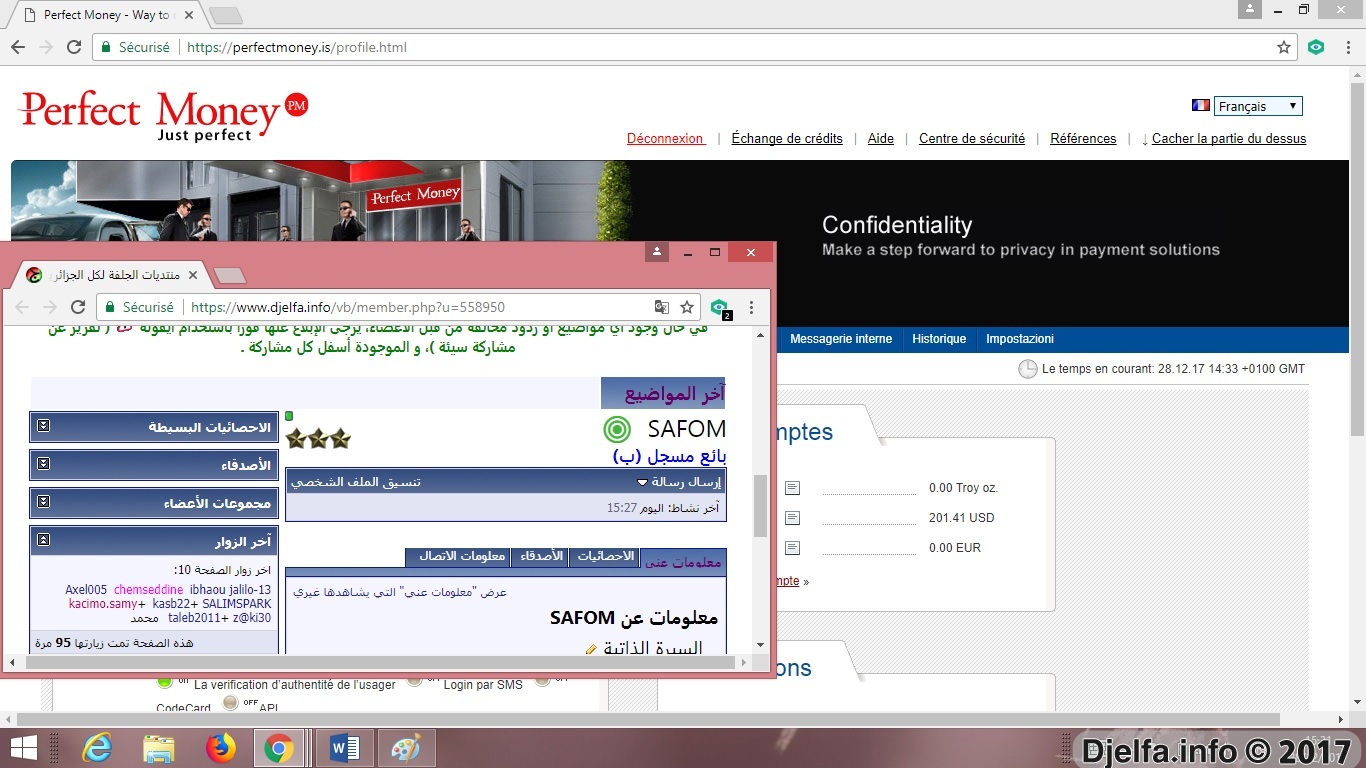Click the Déconnexion link

click(666, 139)
